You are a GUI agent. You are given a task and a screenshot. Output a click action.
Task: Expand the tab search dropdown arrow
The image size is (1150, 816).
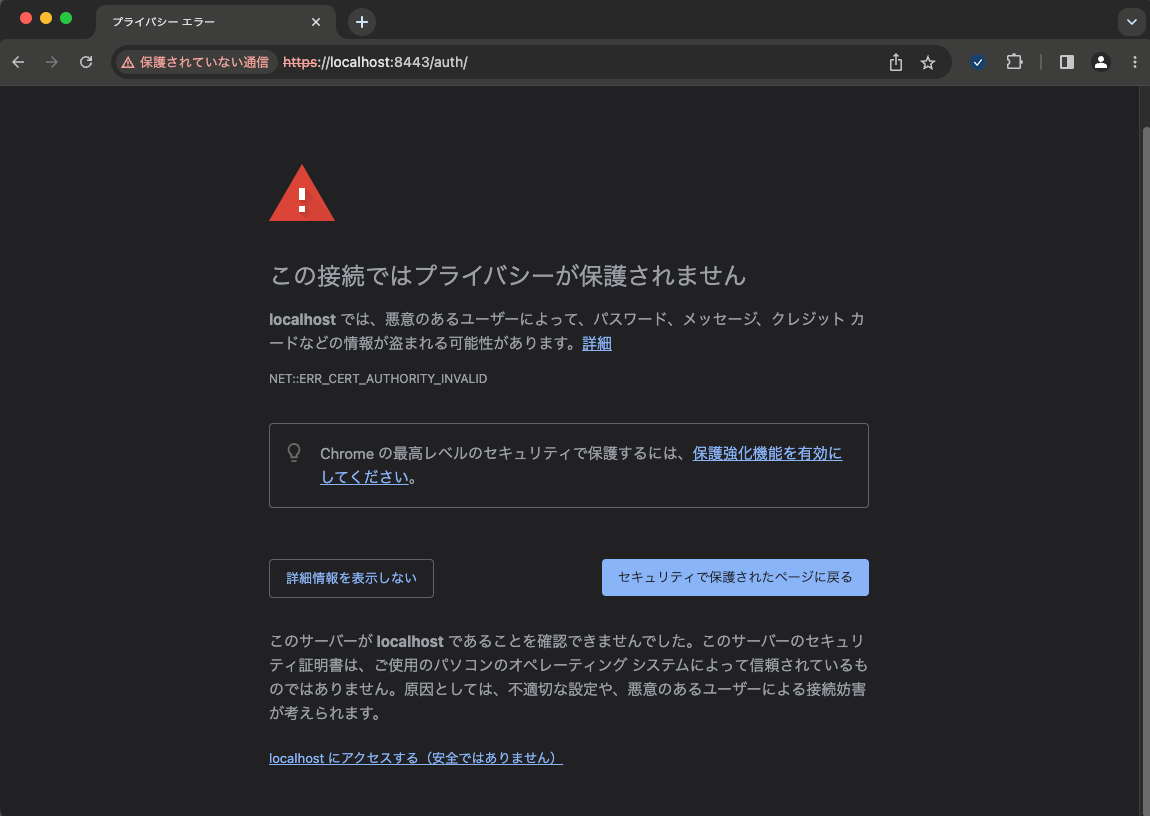point(1132,22)
